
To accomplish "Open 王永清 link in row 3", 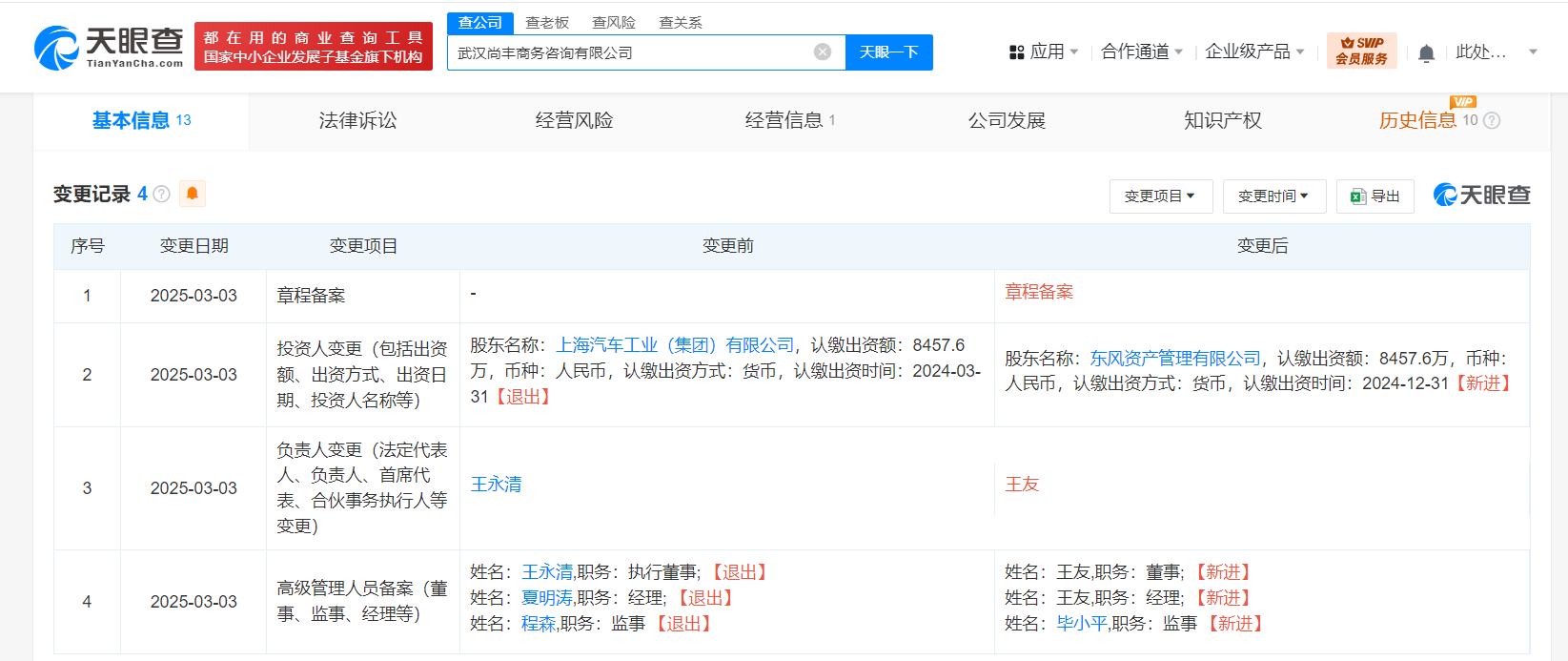I will tap(496, 485).
